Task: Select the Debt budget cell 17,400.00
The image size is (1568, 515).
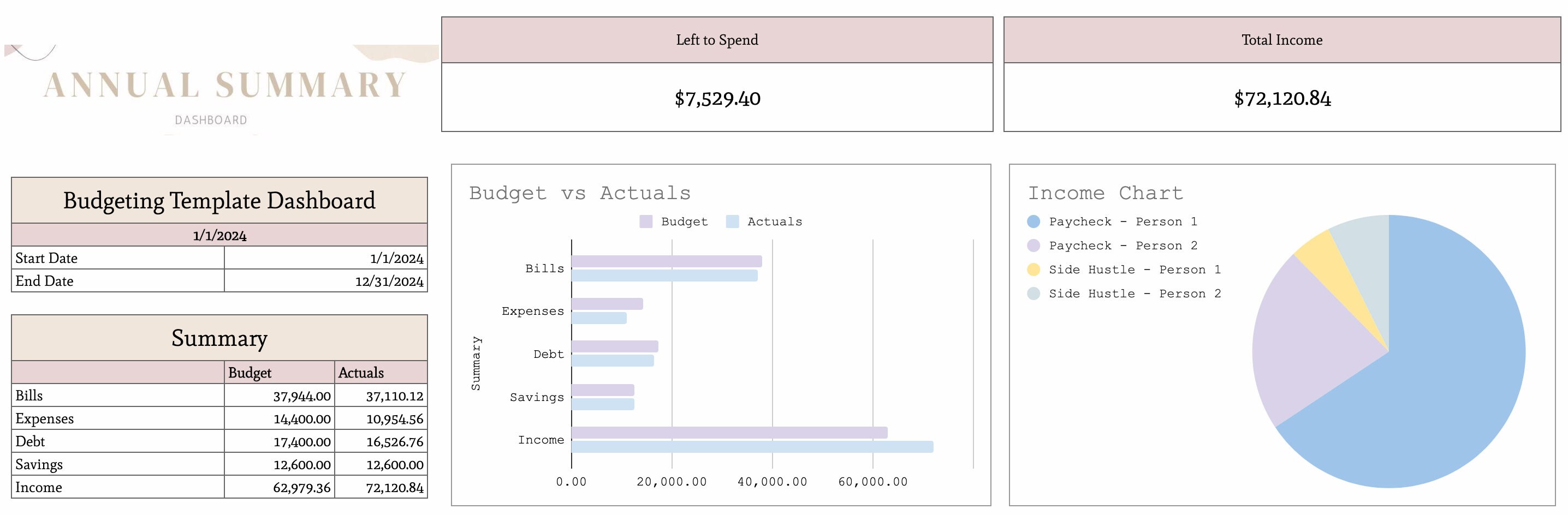Action: coord(280,441)
